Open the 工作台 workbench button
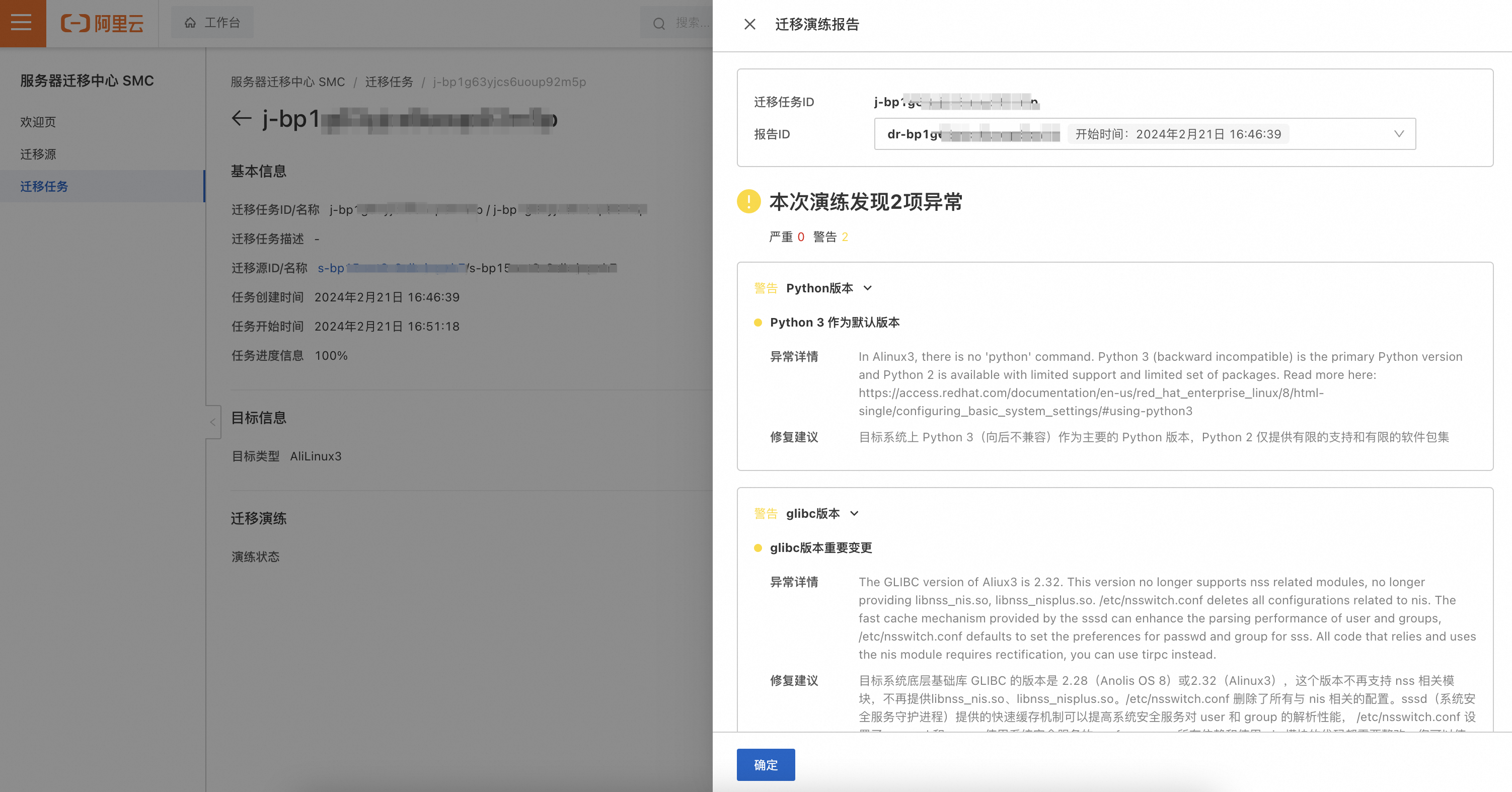Image resolution: width=1512 pixels, height=792 pixels. 212,23
